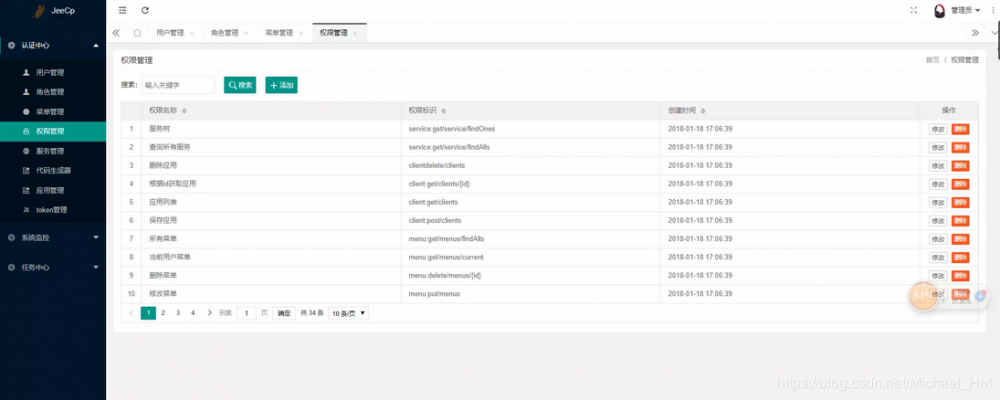Image resolution: width=1000 pixels, height=400 pixels.
Task: Open 应用管理 in the sidebar
Action: [x=53, y=190]
